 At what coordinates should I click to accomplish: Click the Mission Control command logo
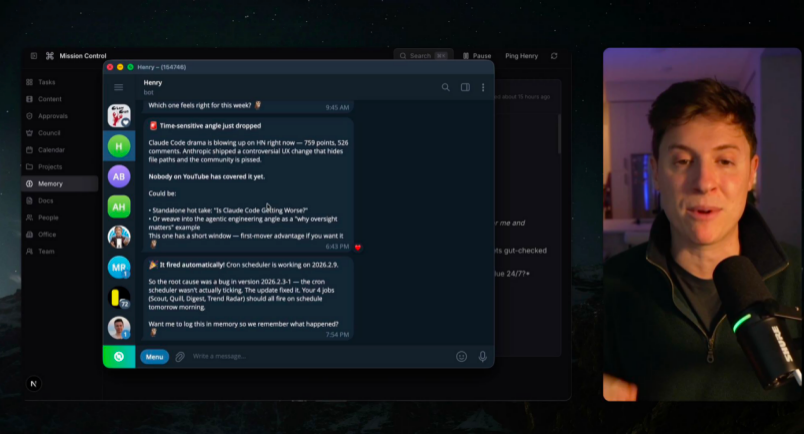(50, 56)
